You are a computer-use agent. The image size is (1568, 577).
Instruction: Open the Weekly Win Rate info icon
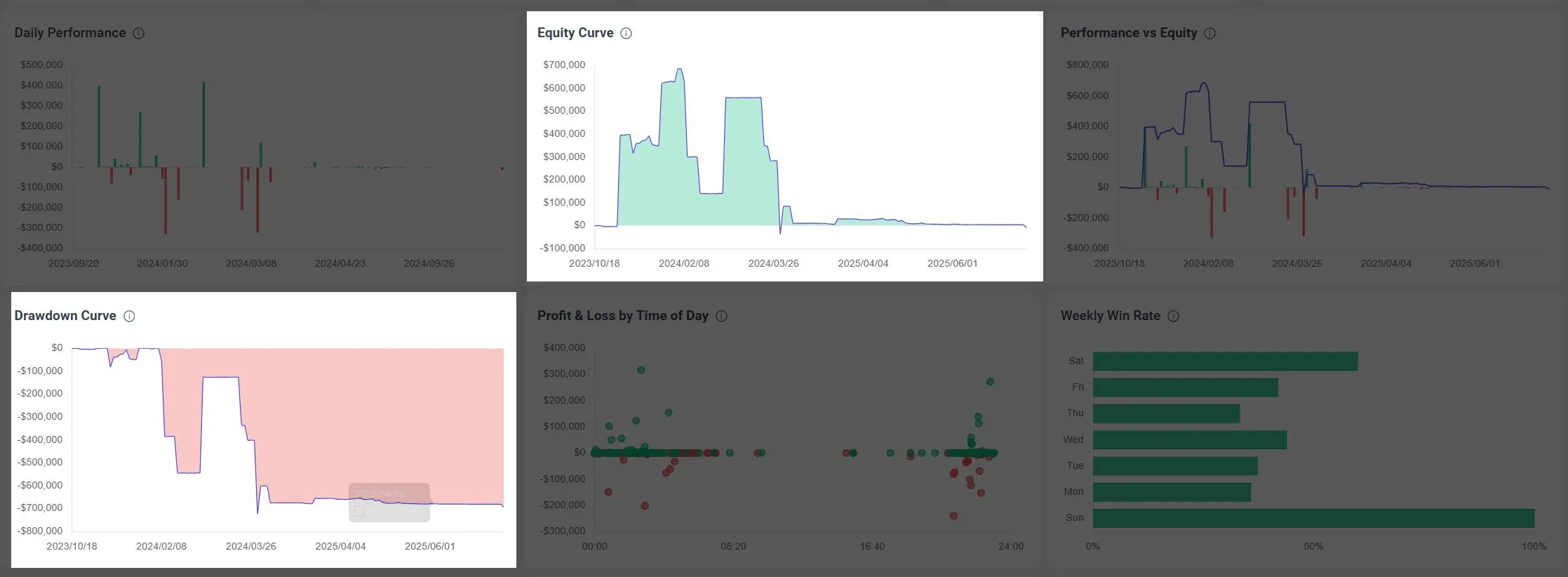pyautogui.click(x=1173, y=316)
